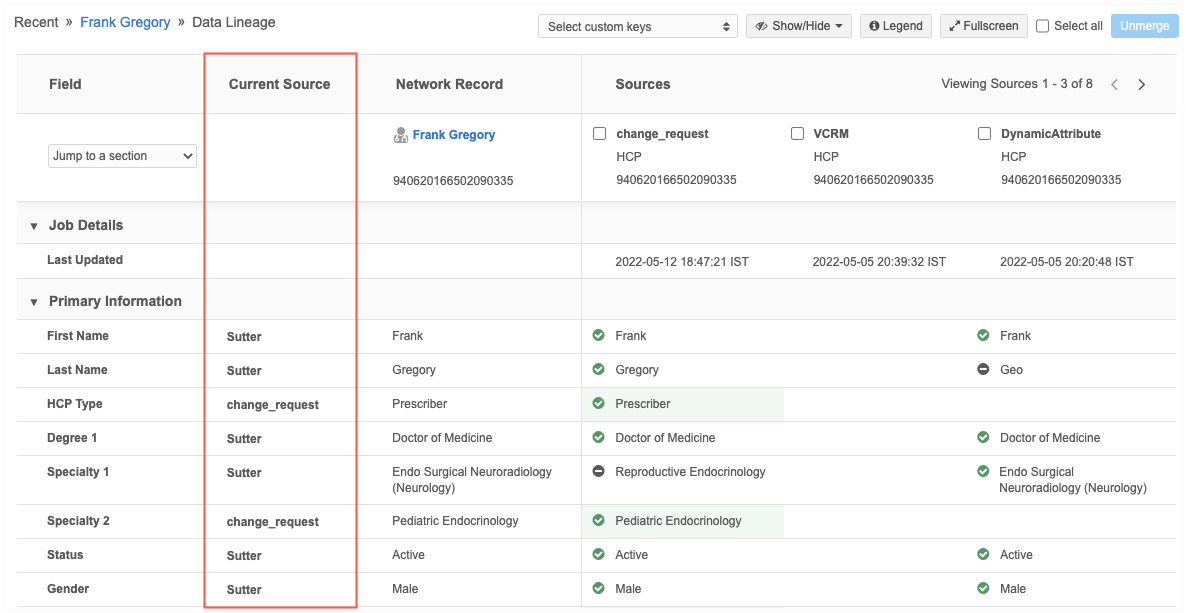Click green check beside DynamicAttribute Male value
Viewport: 1186px width, 613px height.
(x=983, y=589)
